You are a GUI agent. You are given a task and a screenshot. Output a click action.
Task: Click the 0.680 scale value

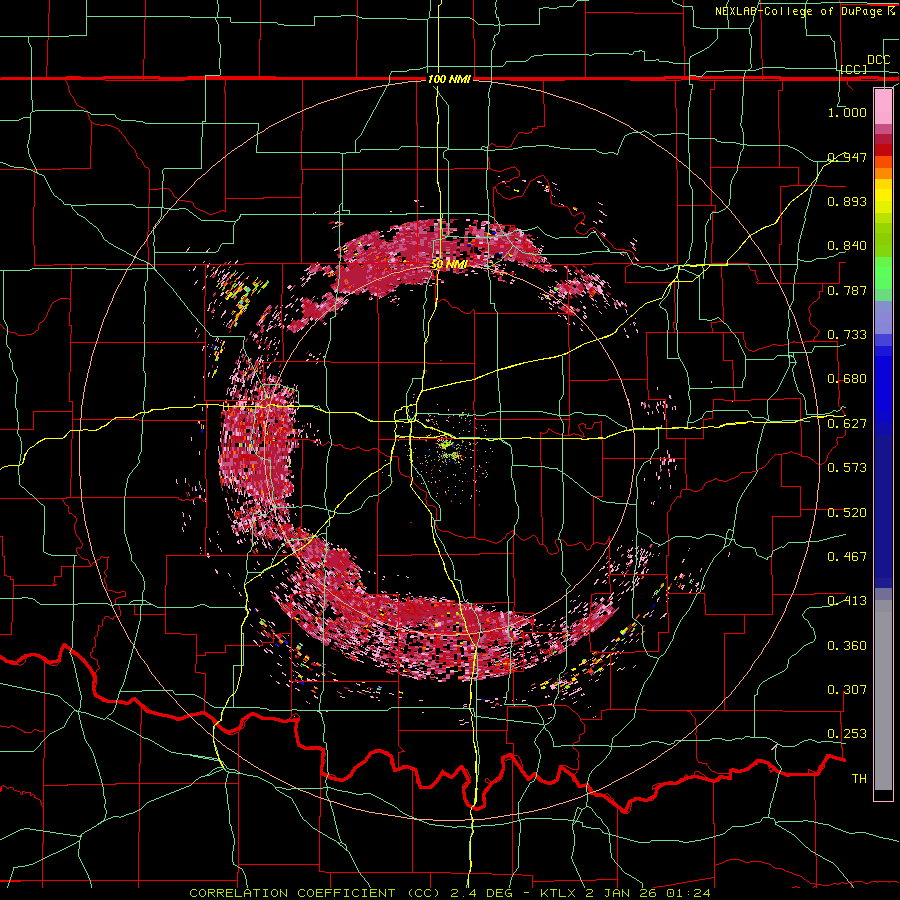point(847,378)
